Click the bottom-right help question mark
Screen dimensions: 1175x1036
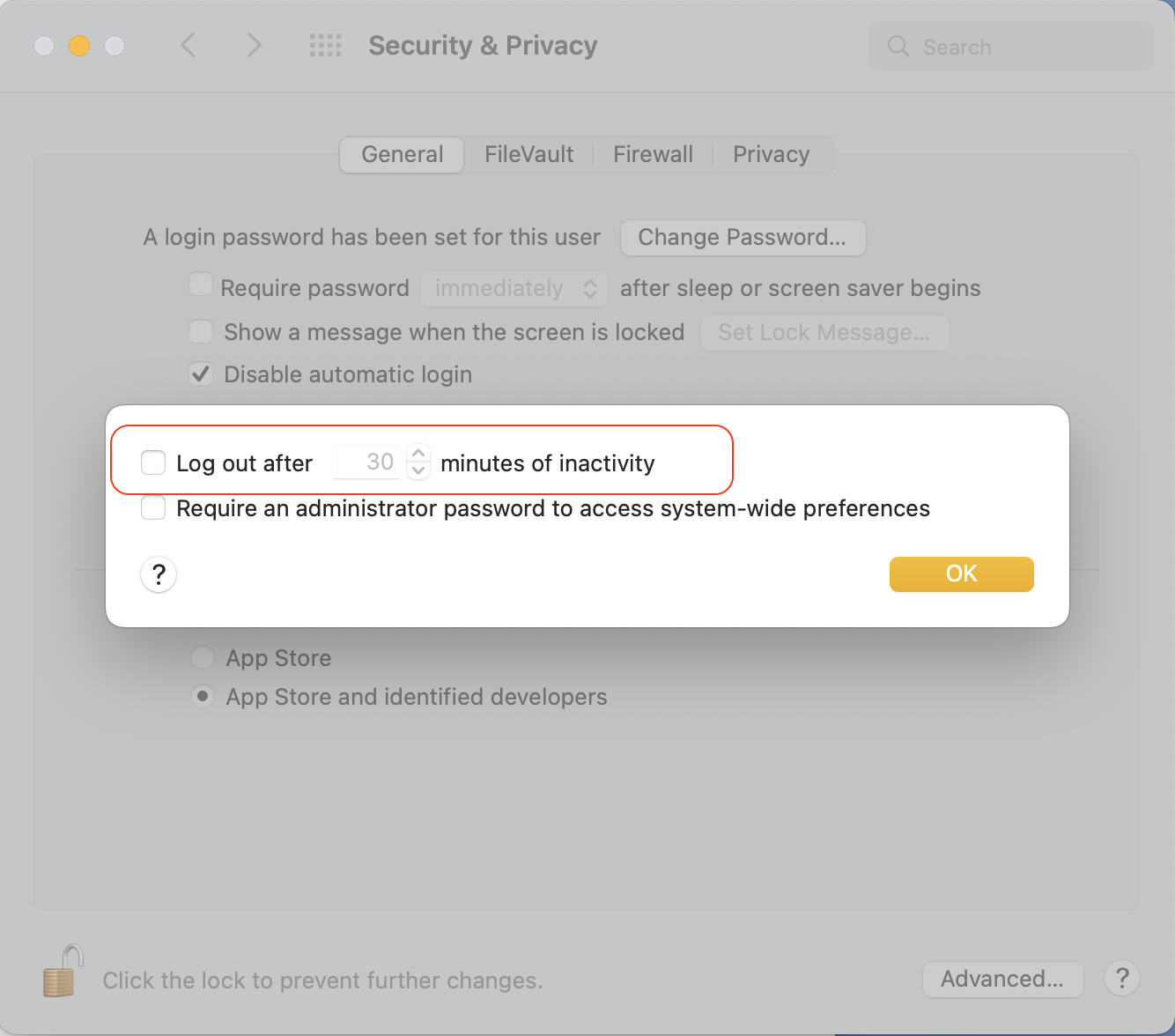click(1122, 978)
